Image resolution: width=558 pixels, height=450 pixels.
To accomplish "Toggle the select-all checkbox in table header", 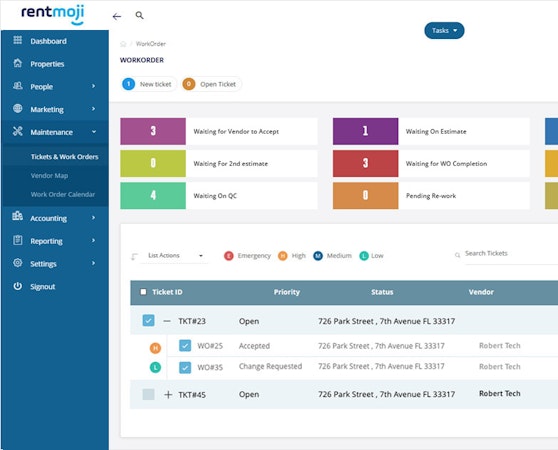I will [x=143, y=292].
